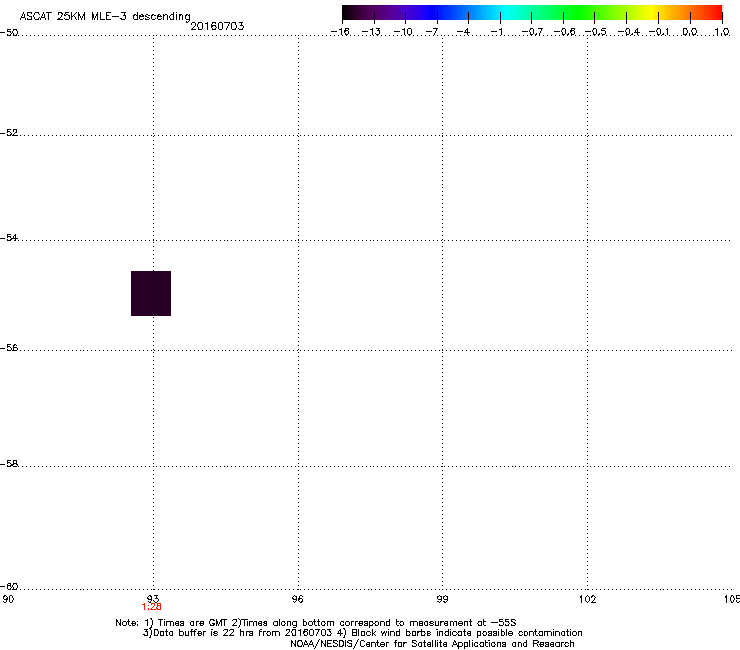This screenshot has width=740, height=650.
Task: Click the 'Times are GMT' note line
Action: pos(316,623)
